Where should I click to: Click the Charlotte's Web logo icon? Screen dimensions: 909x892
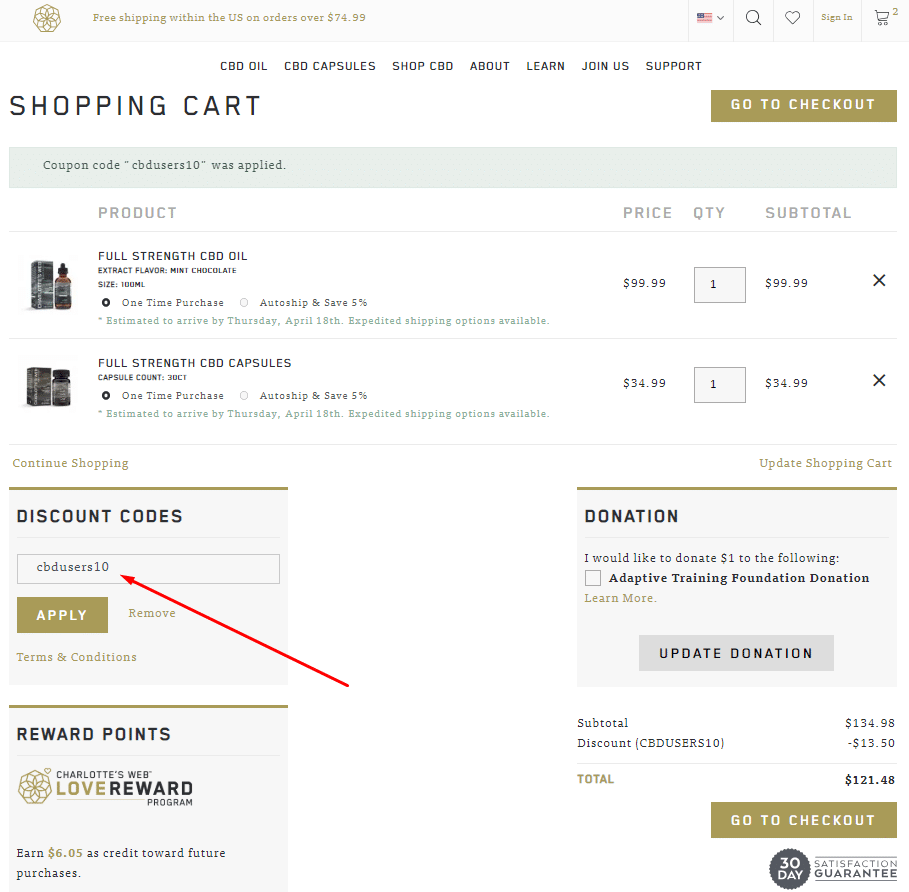47,18
